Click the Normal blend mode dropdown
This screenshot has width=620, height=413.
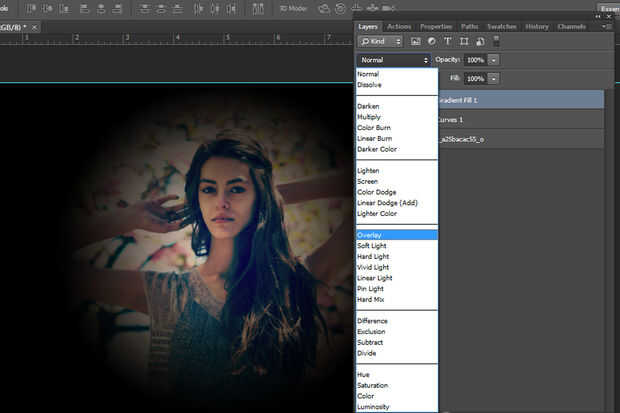click(x=394, y=60)
